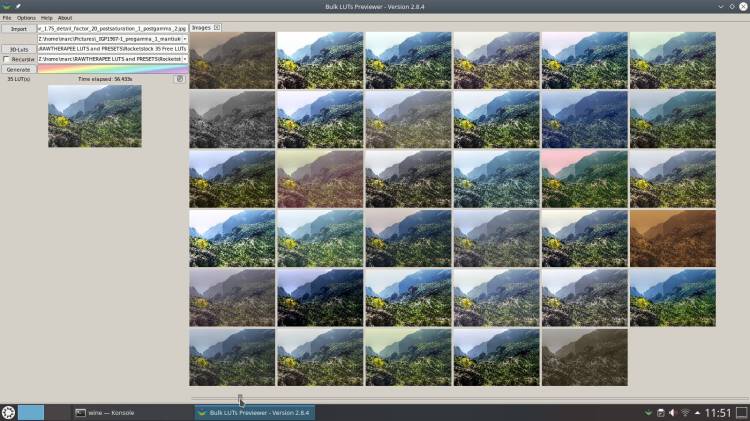This screenshot has width=750, height=421.
Task: Click the 11:51 clock
Action: point(718,412)
